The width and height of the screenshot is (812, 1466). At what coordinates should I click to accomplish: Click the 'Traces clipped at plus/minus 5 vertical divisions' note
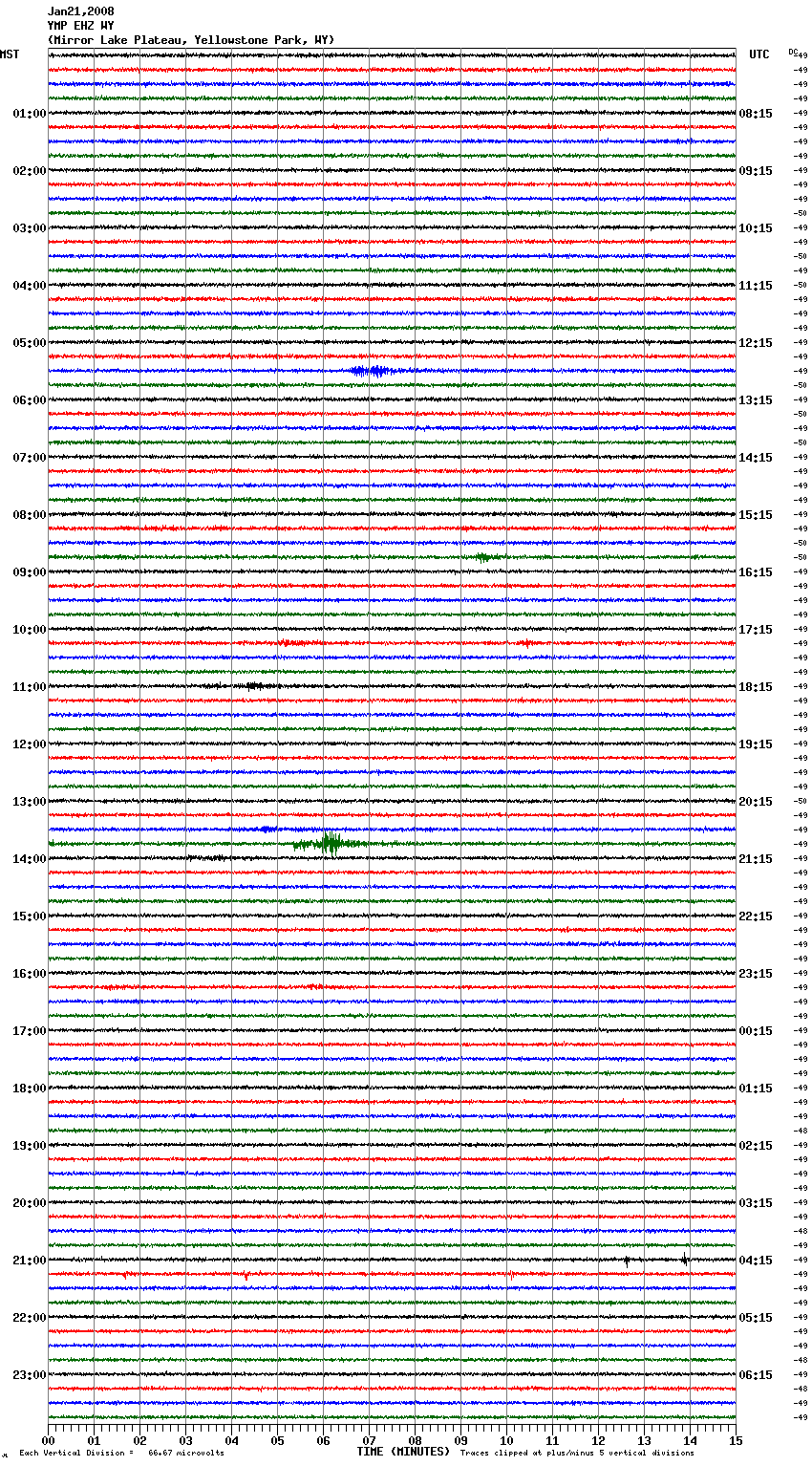tap(577, 1453)
